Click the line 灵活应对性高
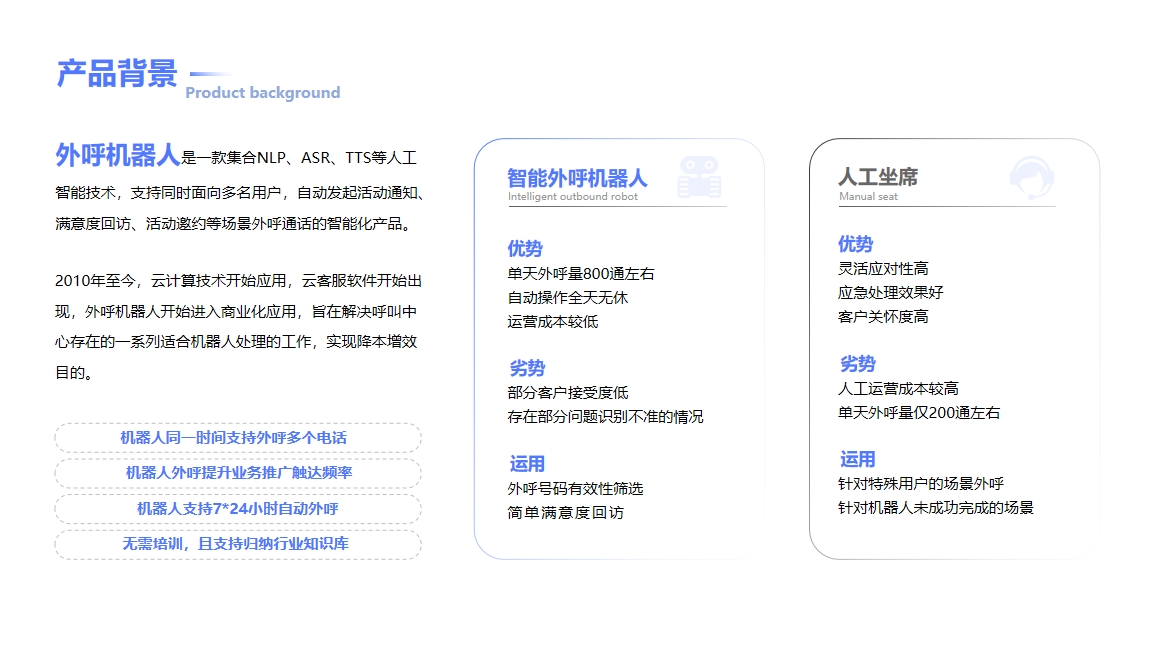1175x646 pixels. [x=883, y=268]
